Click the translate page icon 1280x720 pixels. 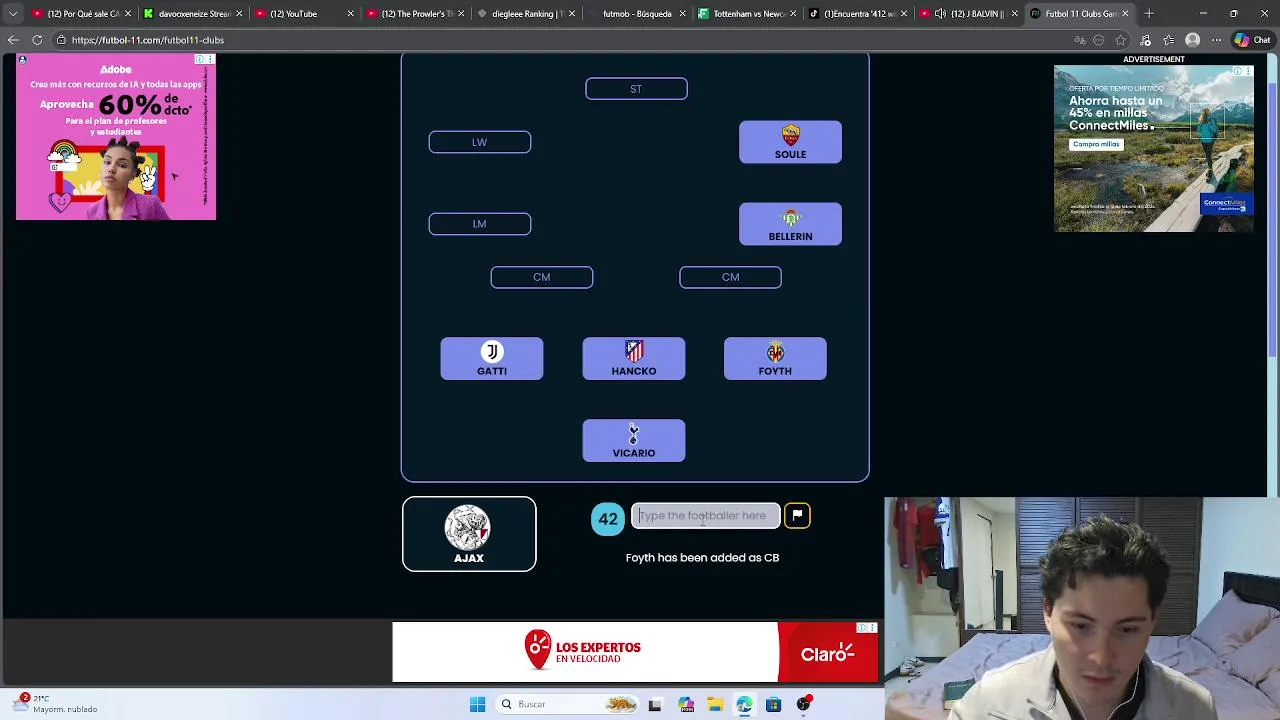[x=1080, y=40]
